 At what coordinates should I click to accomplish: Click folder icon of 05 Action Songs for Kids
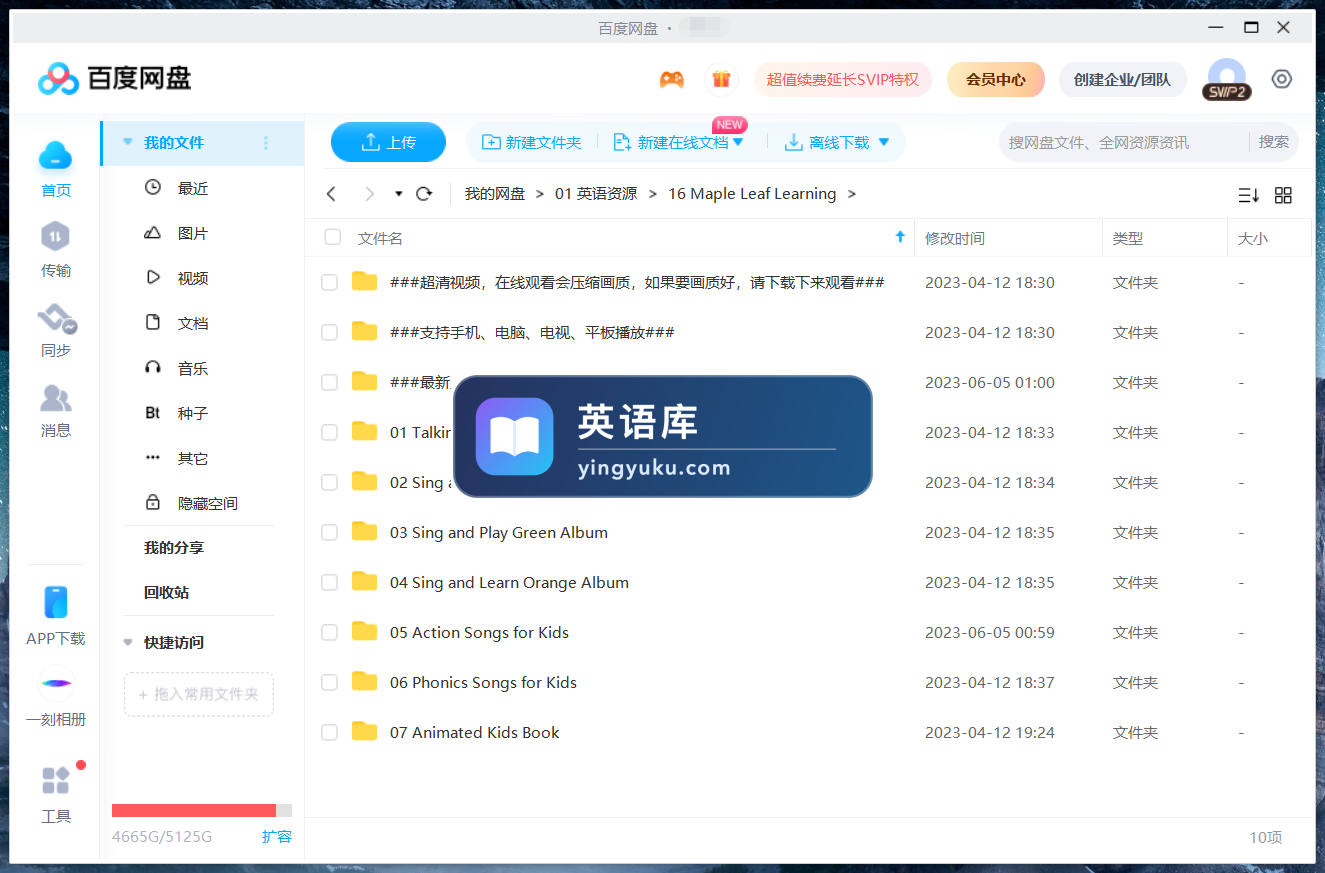[364, 631]
